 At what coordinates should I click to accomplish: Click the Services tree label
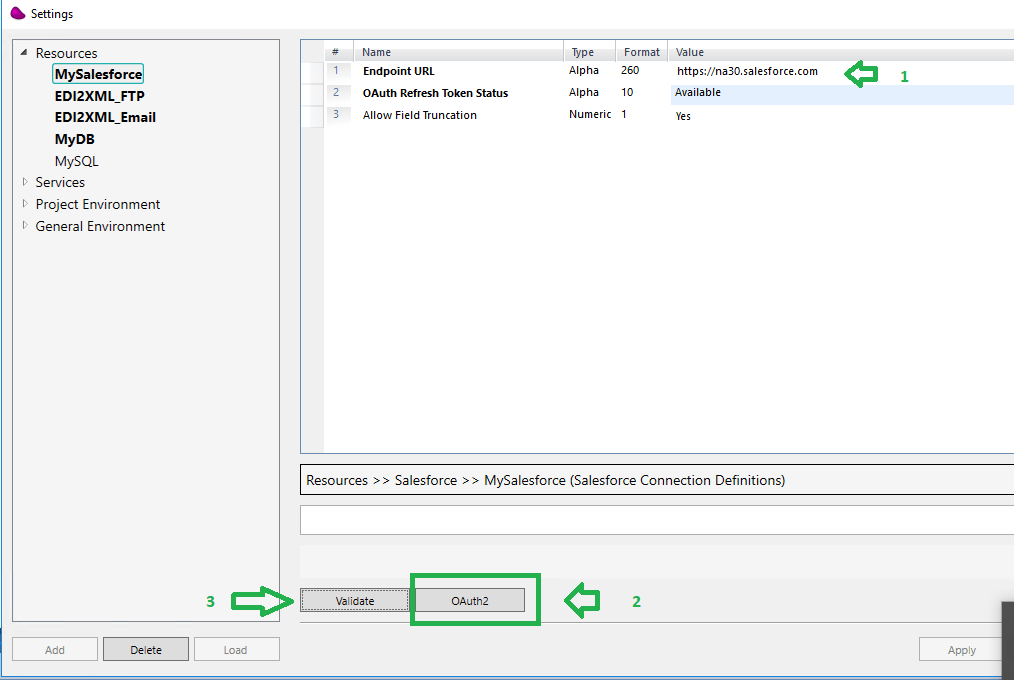[x=60, y=182]
